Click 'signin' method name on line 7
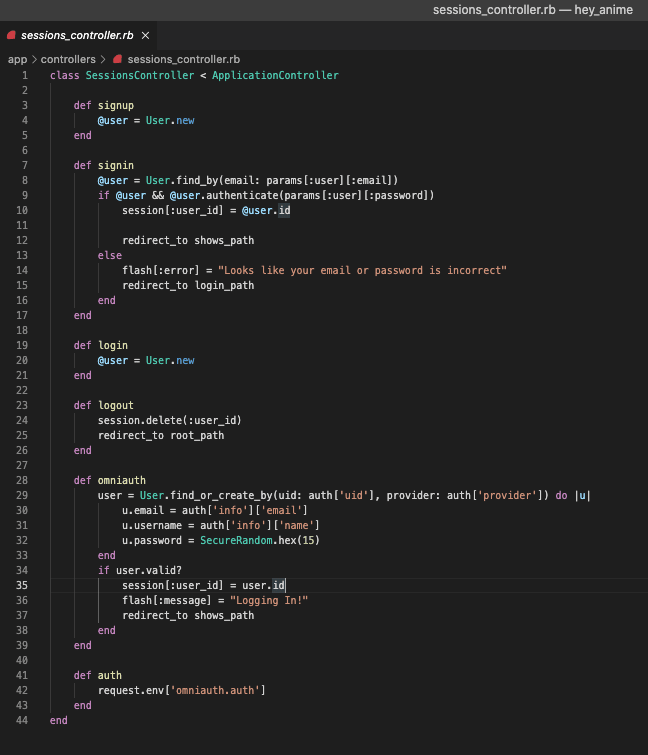The width and height of the screenshot is (648, 755). click(x=116, y=165)
